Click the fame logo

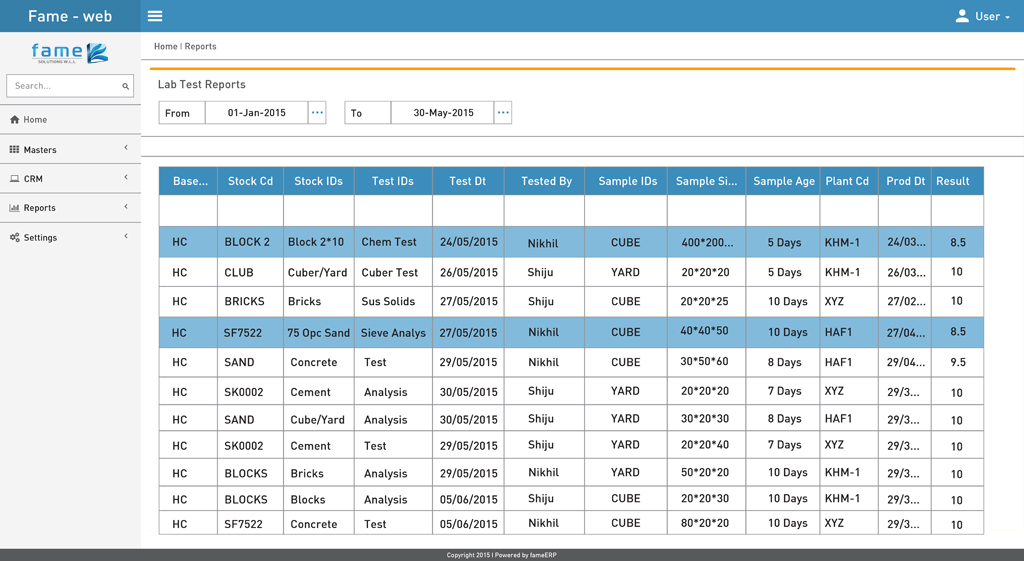[70, 52]
